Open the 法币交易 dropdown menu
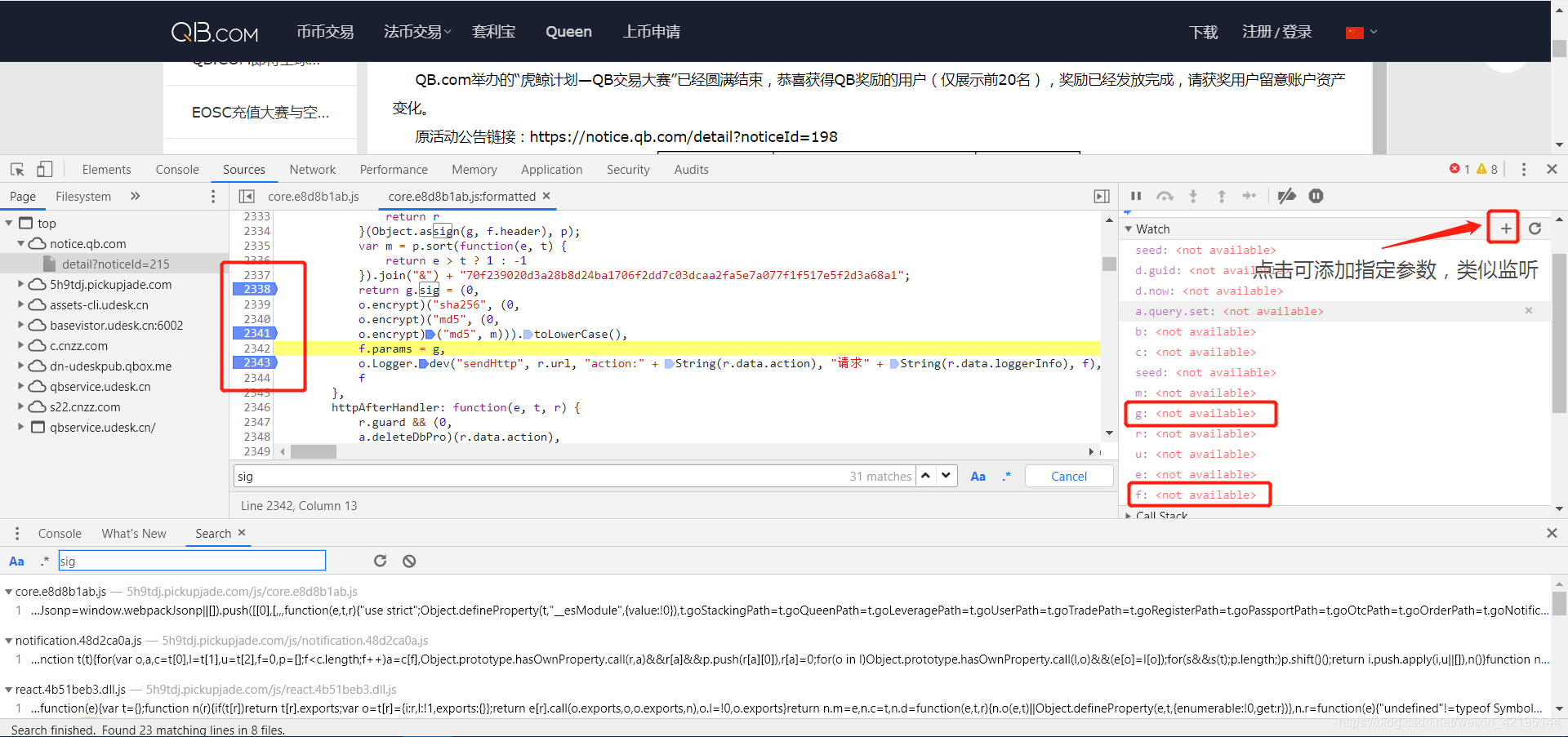This screenshot has width=1568, height=737. pyautogui.click(x=416, y=32)
